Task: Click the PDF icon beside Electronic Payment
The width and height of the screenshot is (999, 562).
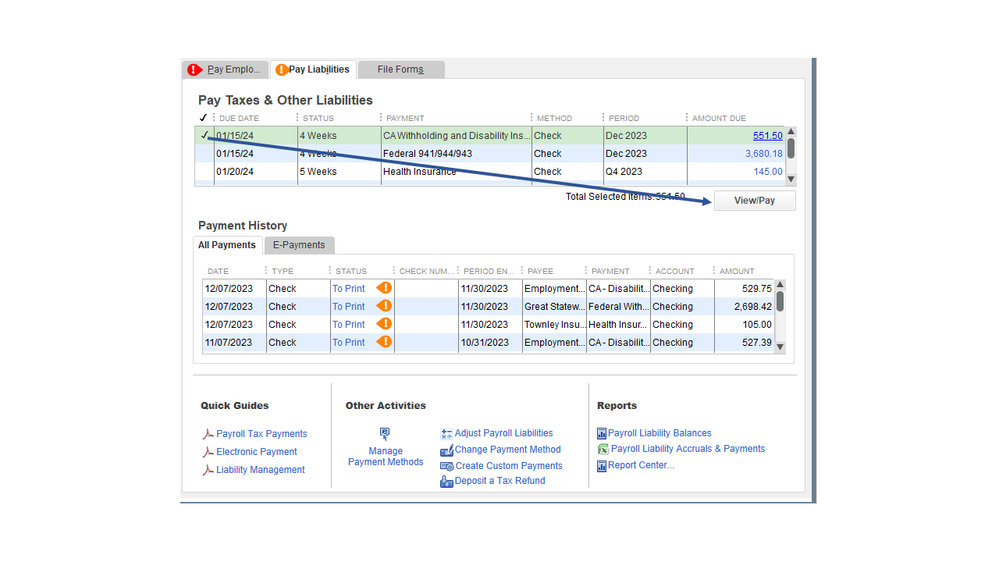Action: click(x=208, y=452)
